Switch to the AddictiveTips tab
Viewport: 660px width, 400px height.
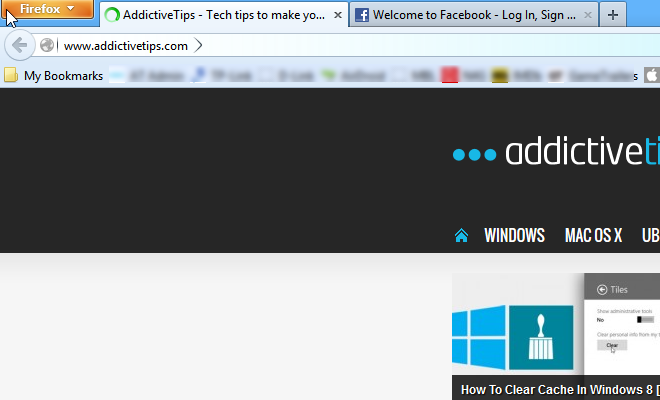point(224,15)
